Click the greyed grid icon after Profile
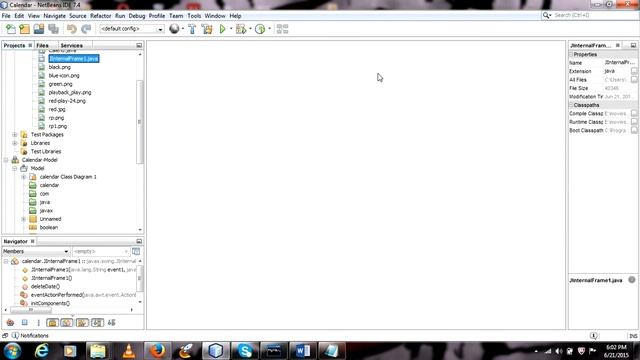This screenshot has width=640, height=360. click(x=282, y=29)
